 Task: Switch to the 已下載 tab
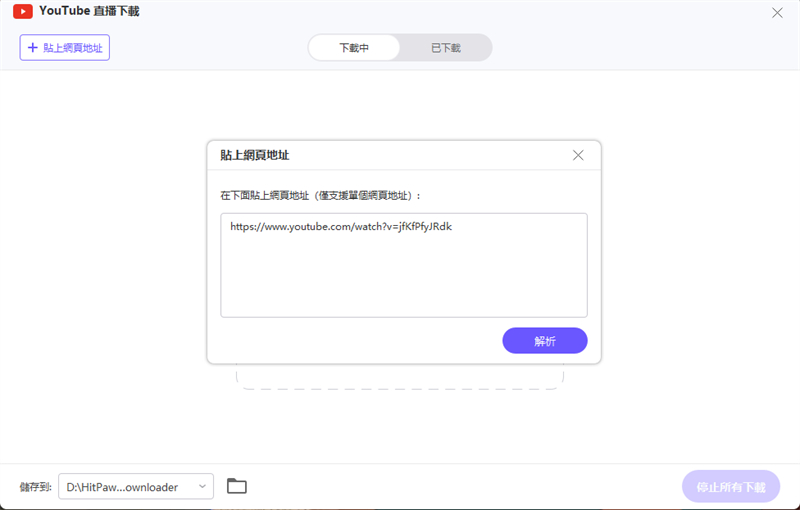pos(446,47)
